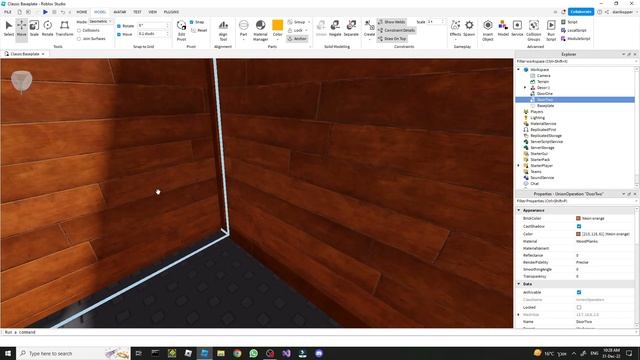This screenshot has height=360, width=640.
Task: Click the Color property swatch
Action: (x=578, y=234)
